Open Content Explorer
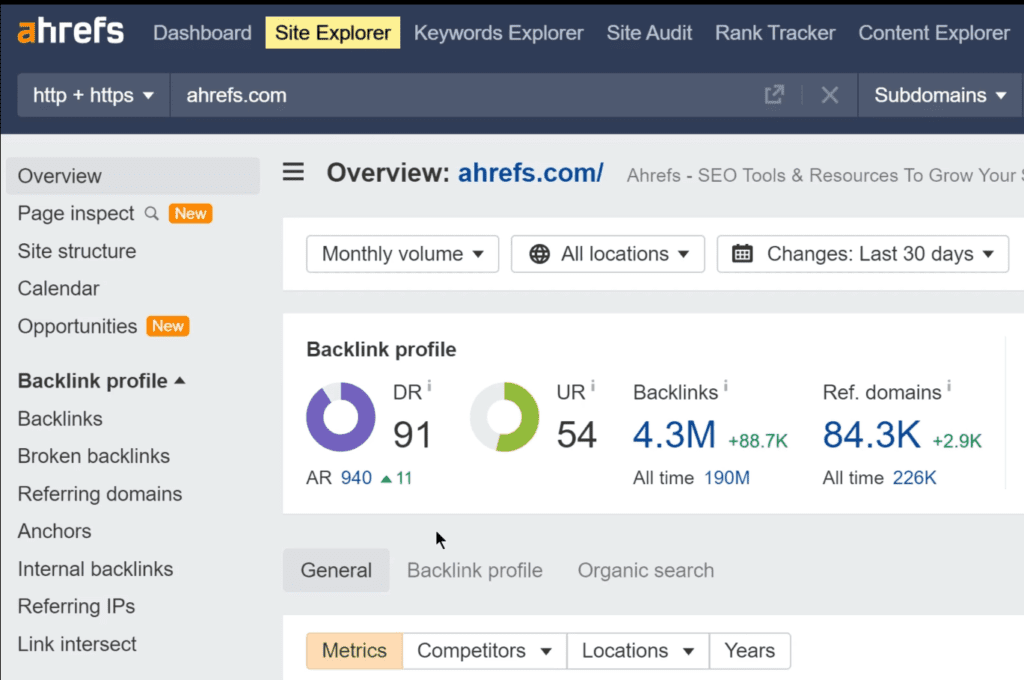Screen dimensions: 1024x680 [x=934, y=33]
